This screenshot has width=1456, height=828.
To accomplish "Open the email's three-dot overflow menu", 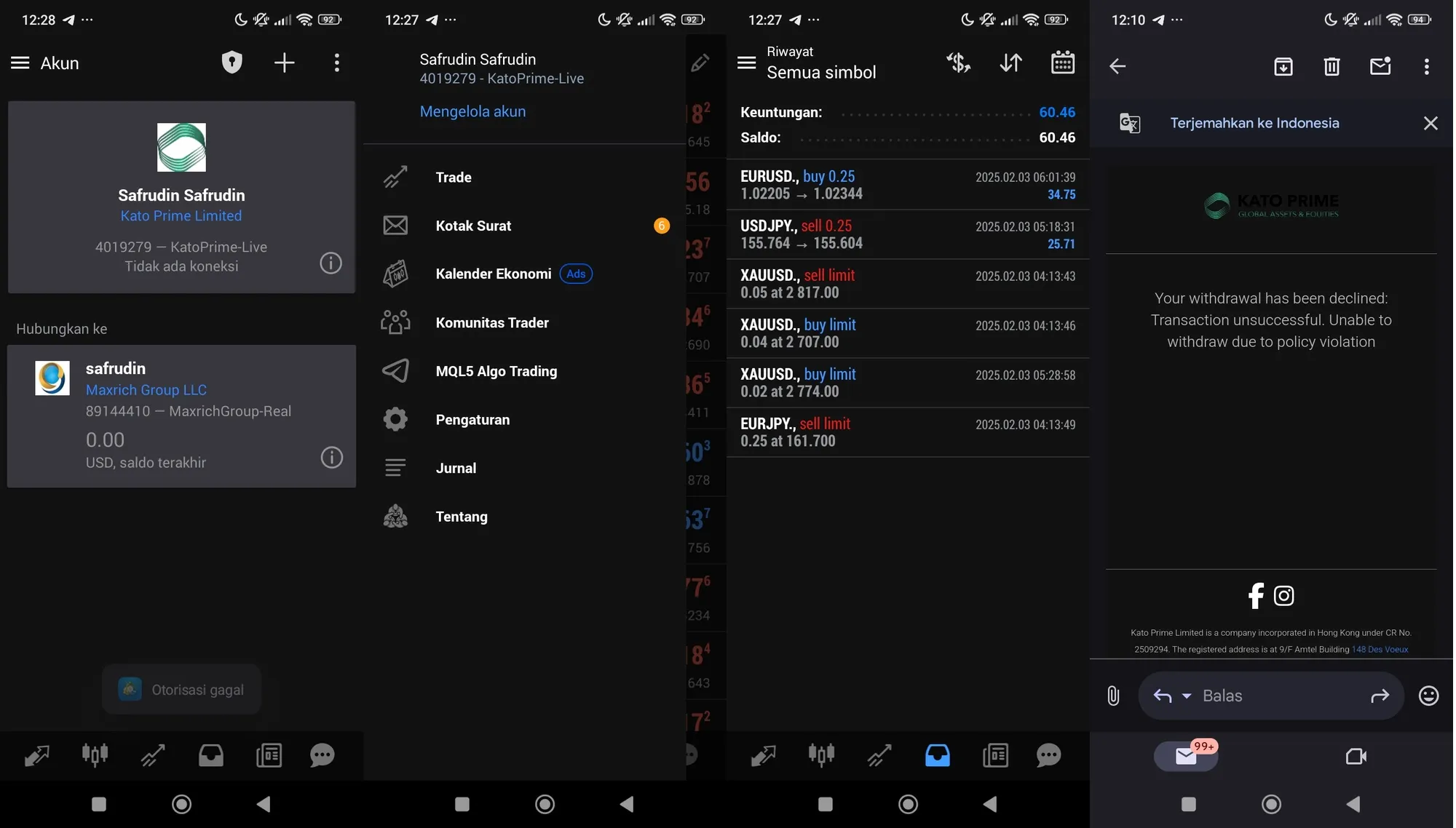I will tap(1427, 67).
